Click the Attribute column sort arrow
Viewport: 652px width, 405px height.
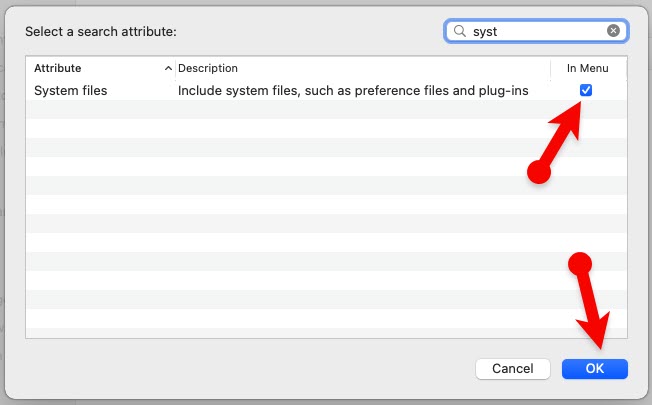coord(167,68)
